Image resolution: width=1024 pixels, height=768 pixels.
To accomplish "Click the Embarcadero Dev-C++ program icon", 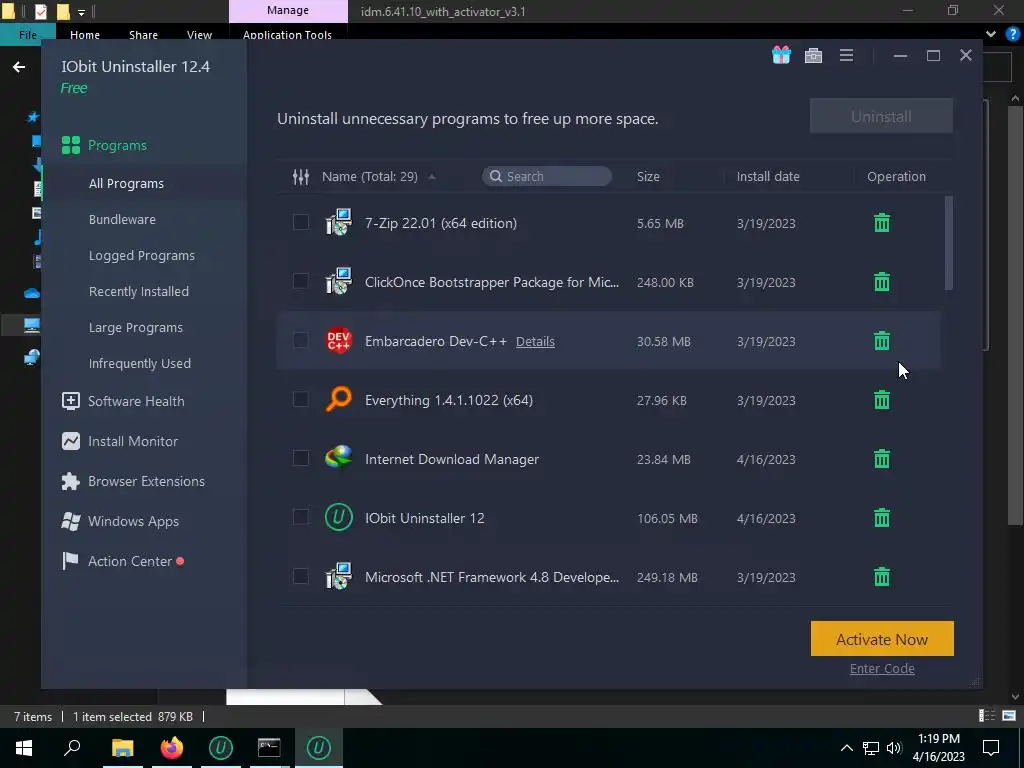I will point(338,341).
